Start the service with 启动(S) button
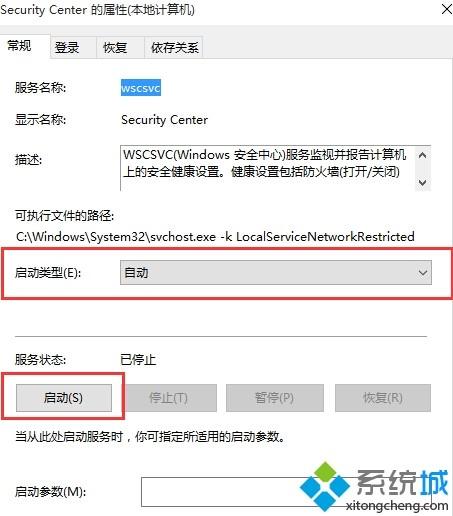 click(x=64, y=398)
